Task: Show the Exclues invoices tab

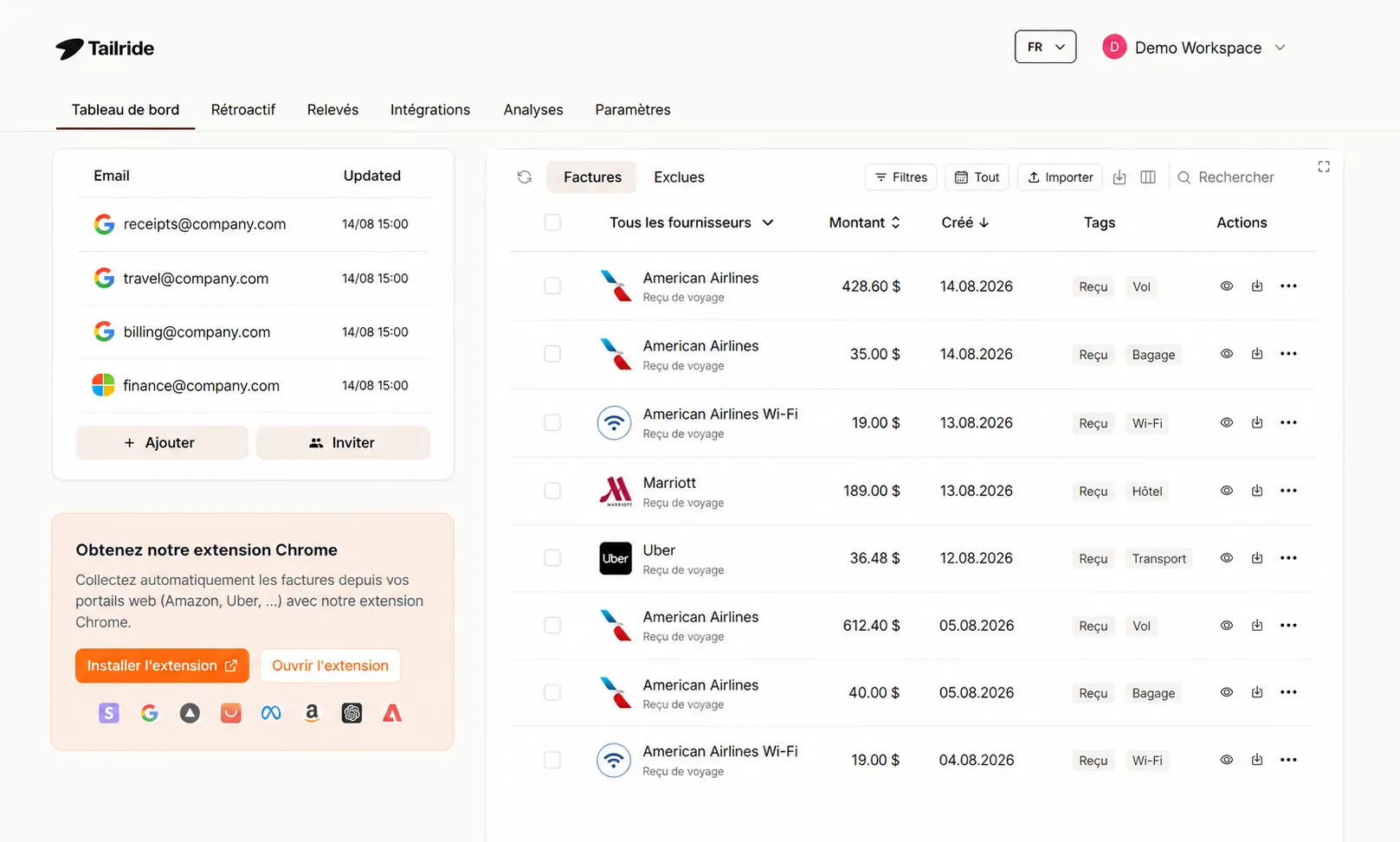Action: [679, 177]
